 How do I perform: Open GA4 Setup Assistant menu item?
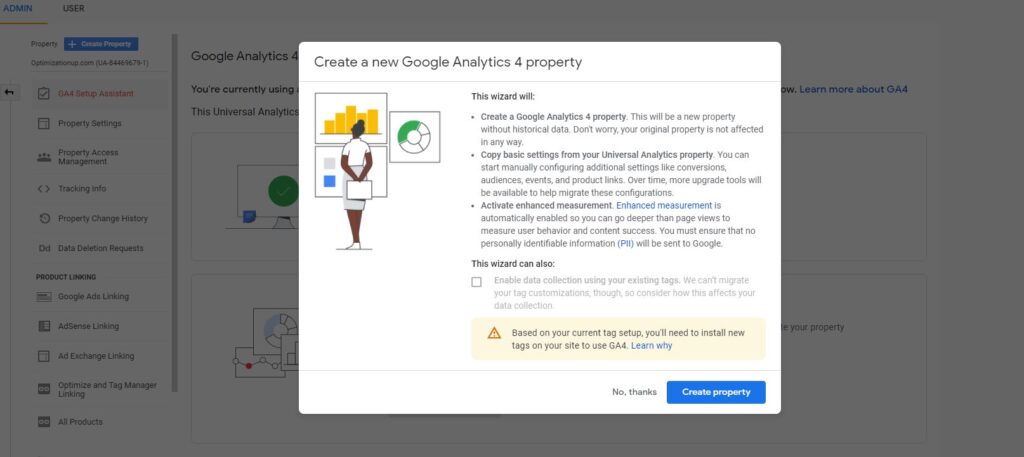click(x=96, y=94)
